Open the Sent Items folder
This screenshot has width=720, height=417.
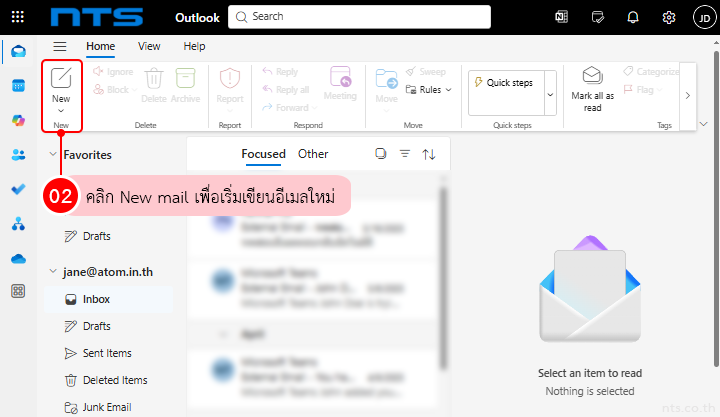pos(107,353)
